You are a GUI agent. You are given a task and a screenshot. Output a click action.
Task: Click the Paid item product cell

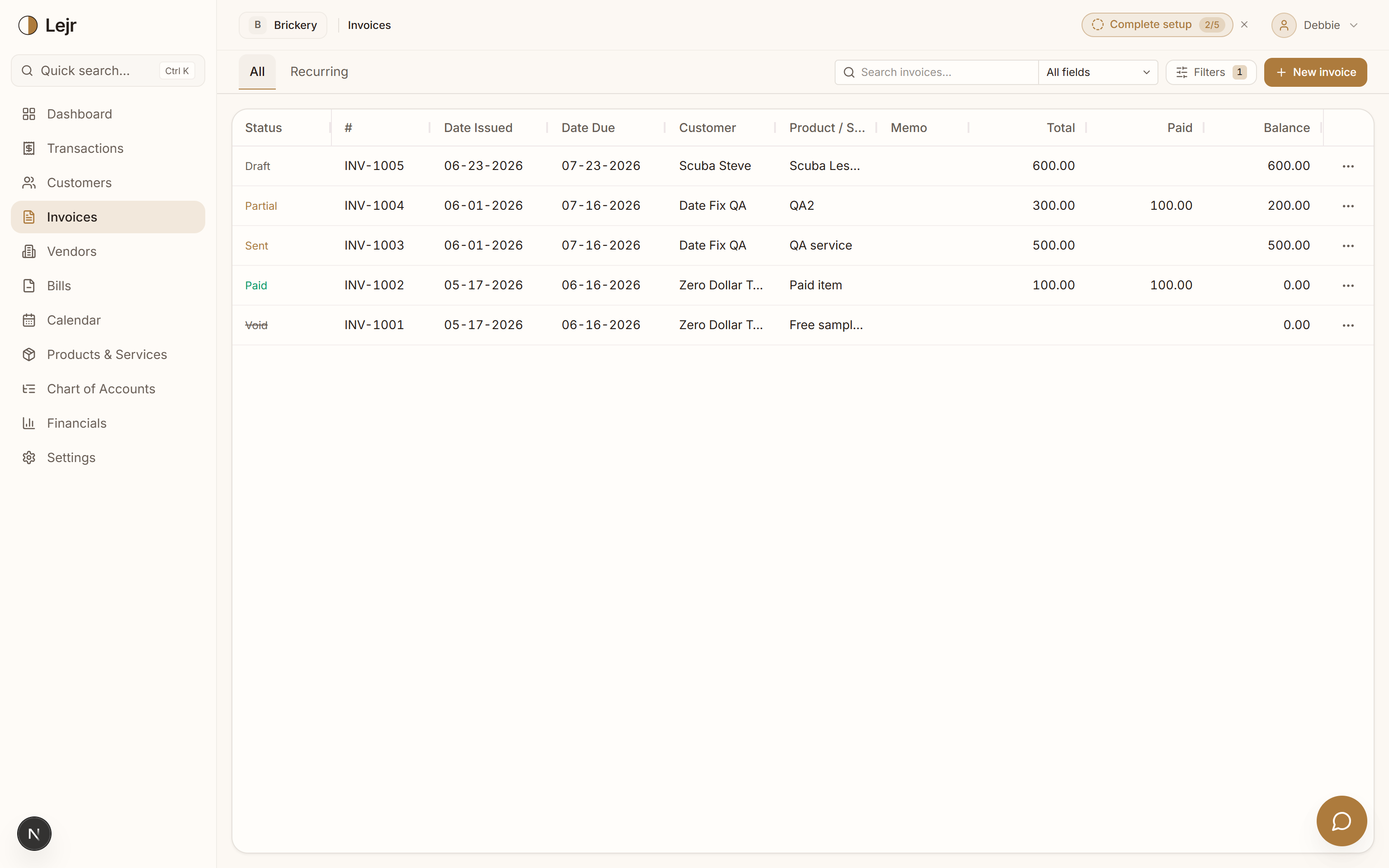pos(816,285)
